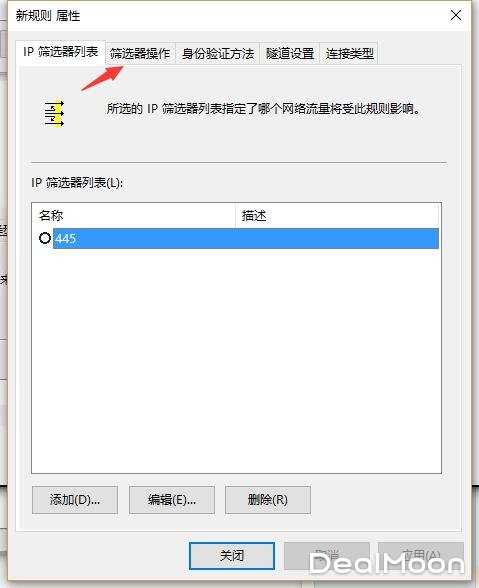Click the 添加(D)... button
Screen dimensions: 479x588
coord(75,500)
